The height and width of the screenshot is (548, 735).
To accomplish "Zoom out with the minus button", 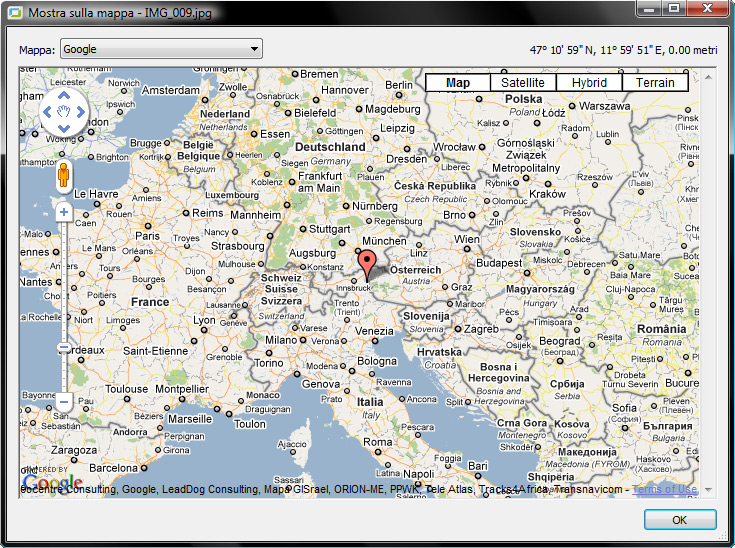I will pyautogui.click(x=64, y=402).
